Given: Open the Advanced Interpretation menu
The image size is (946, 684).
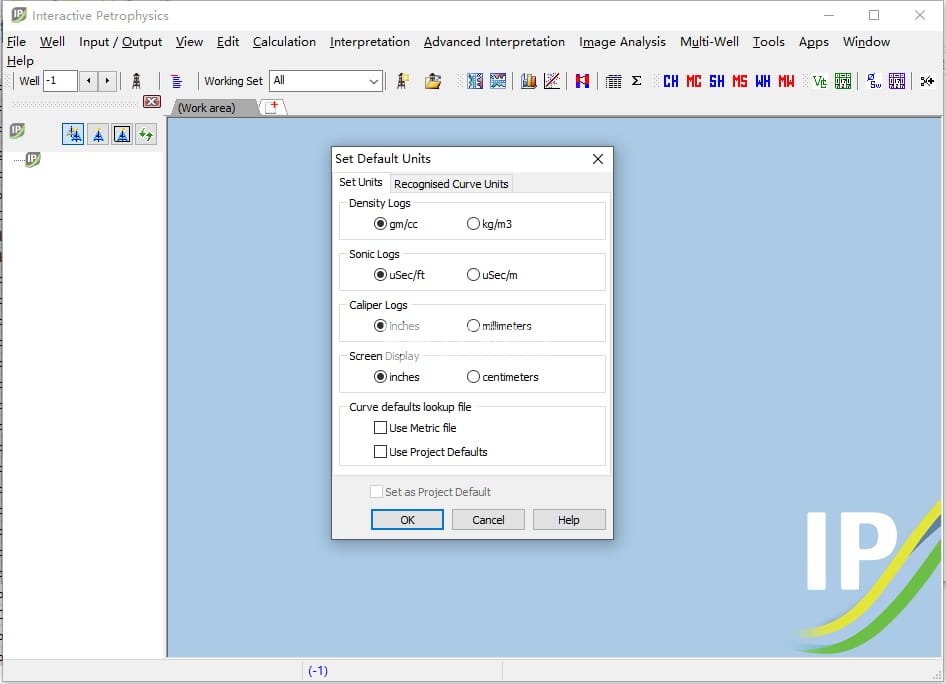Looking at the screenshot, I should click(494, 42).
